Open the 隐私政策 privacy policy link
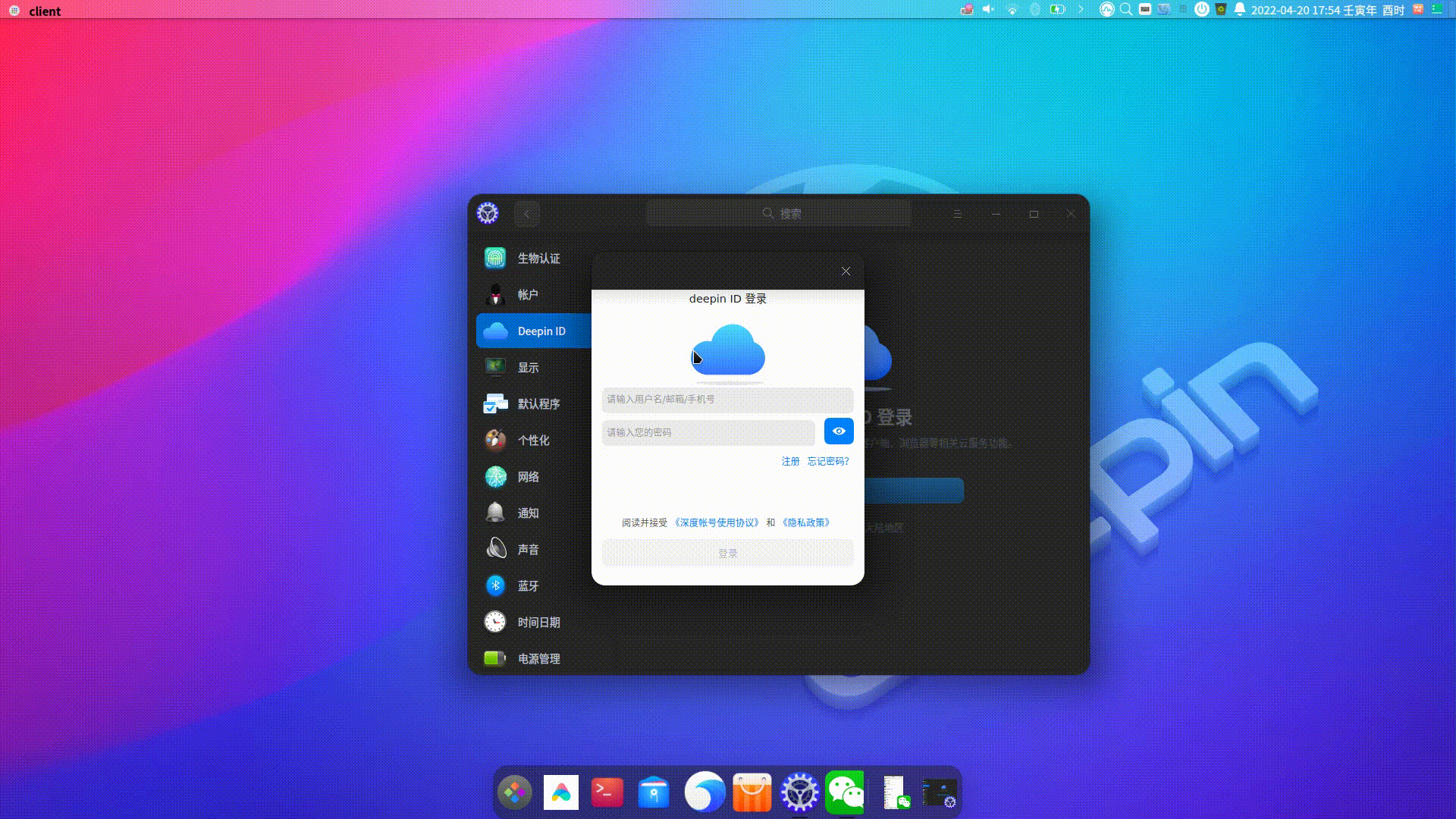Viewport: 1456px width, 819px height. click(806, 522)
